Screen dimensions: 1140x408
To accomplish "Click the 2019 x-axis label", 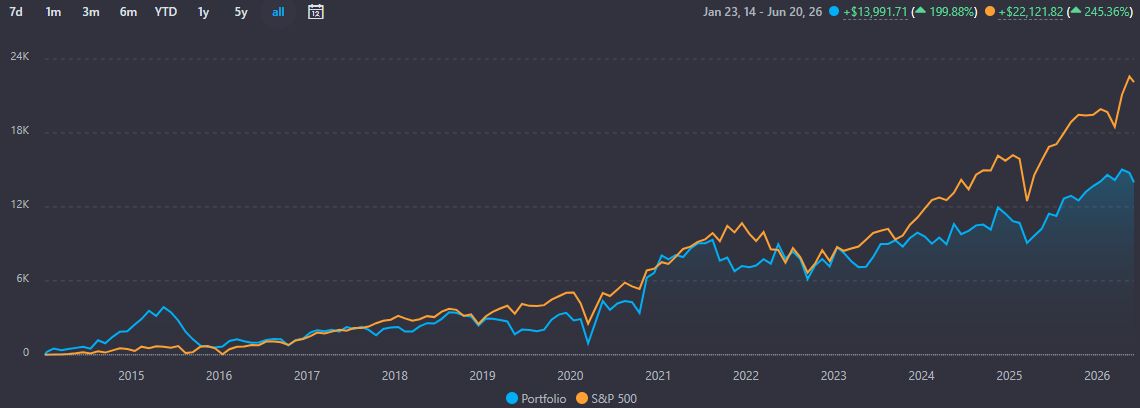I will (482, 376).
